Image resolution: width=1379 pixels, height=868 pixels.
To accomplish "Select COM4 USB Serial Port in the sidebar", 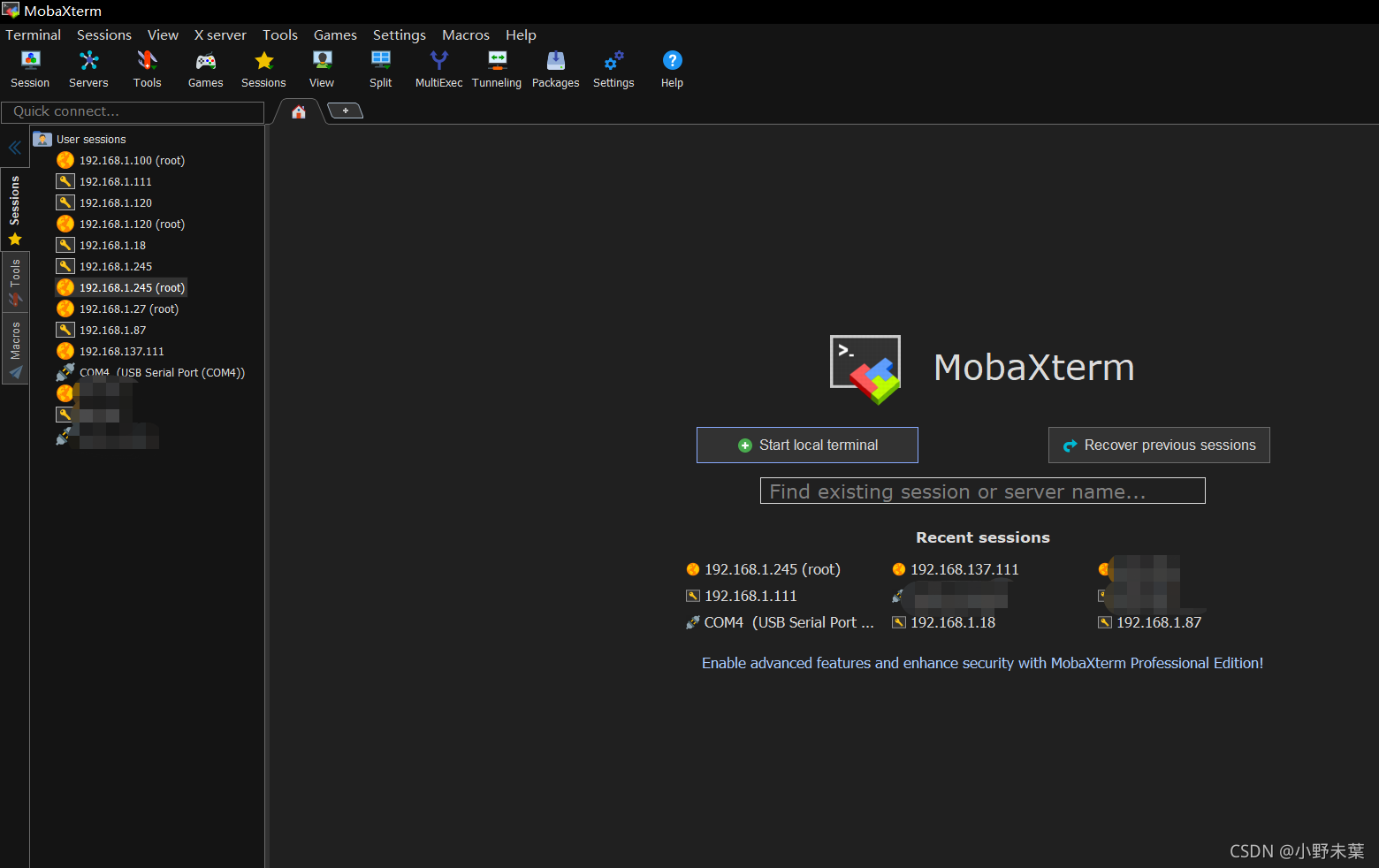I will click(151, 372).
